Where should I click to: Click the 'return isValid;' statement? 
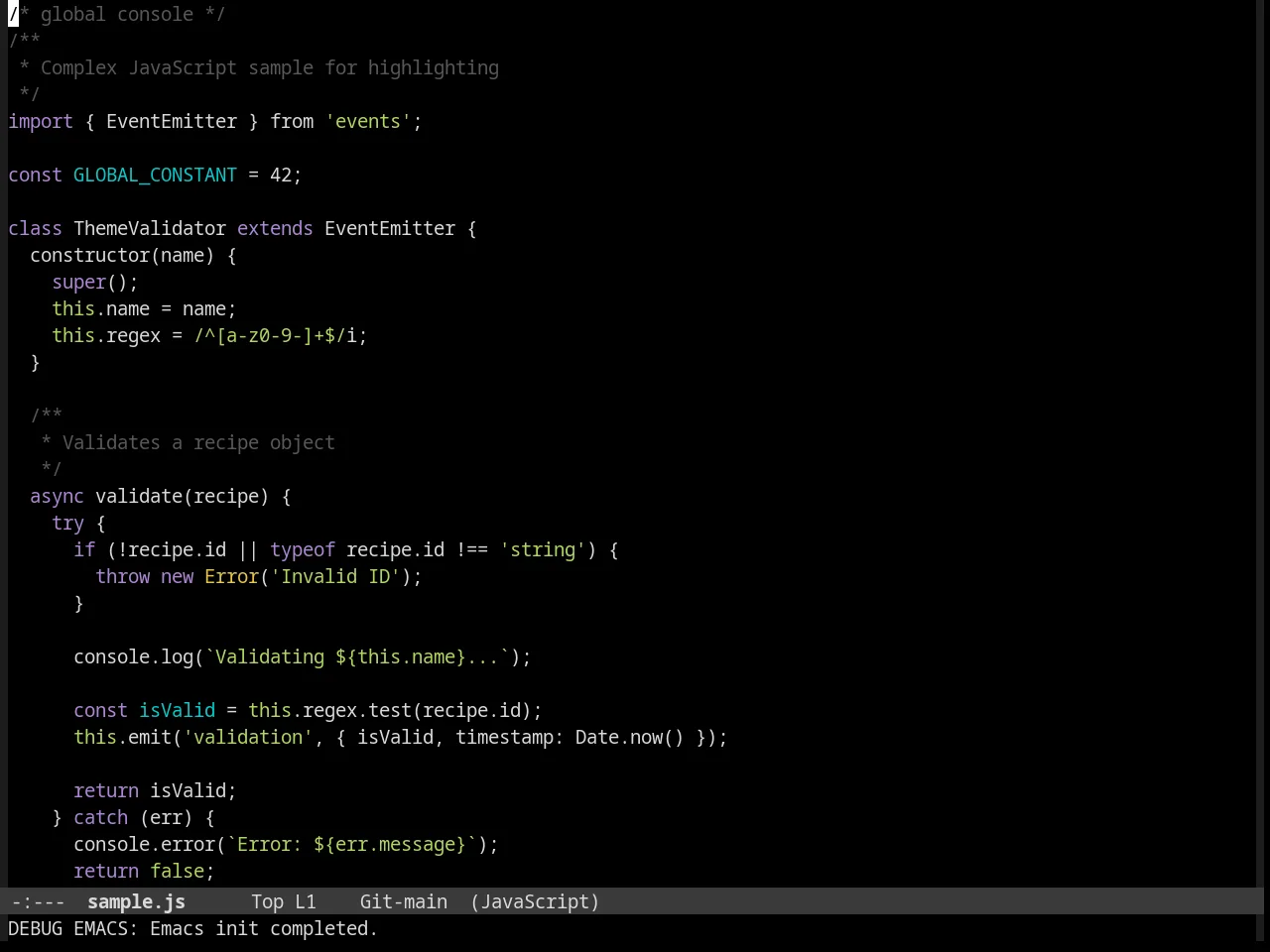pos(155,790)
